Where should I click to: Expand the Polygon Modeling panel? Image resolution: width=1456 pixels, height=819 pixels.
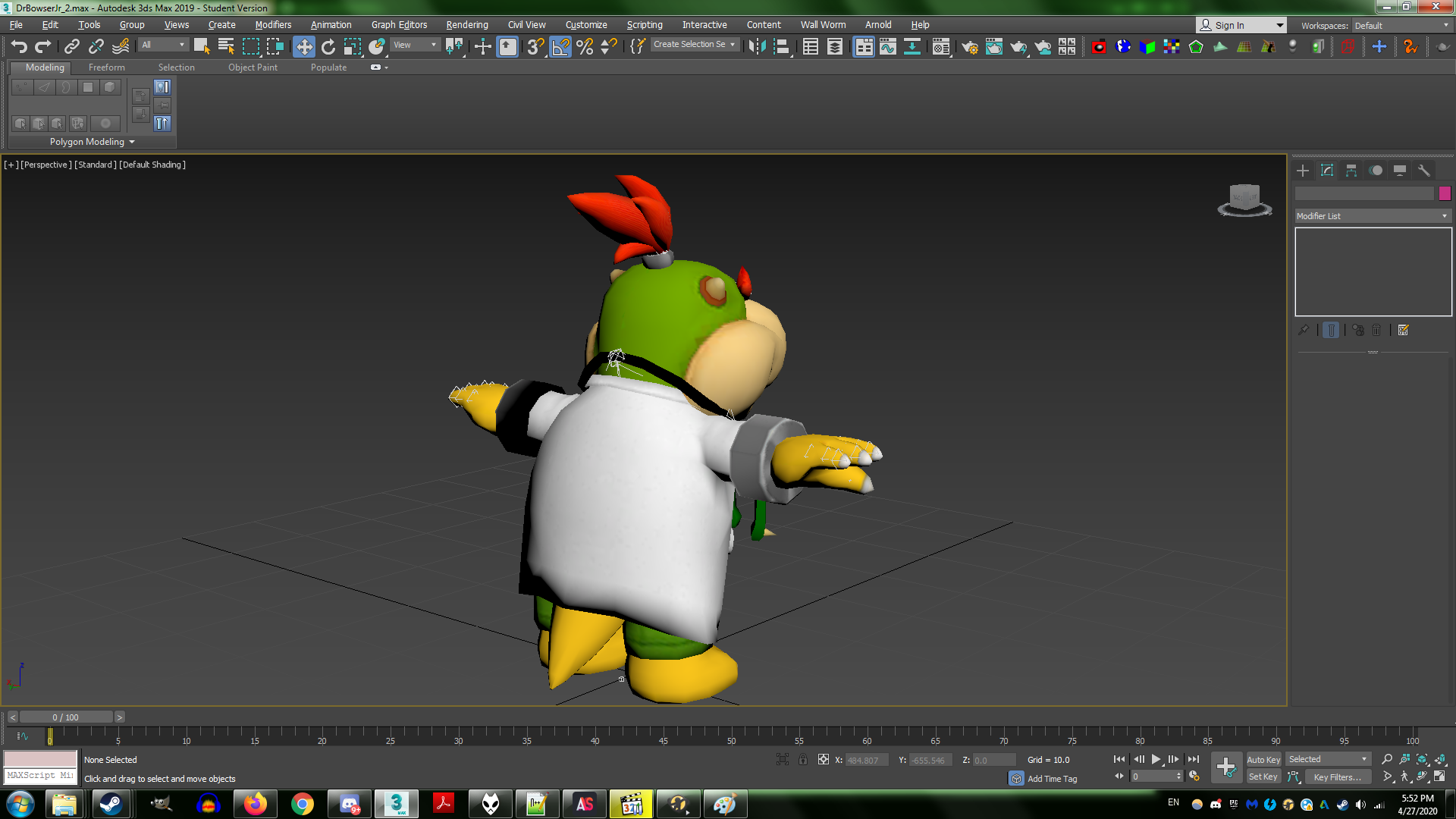pyautogui.click(x=92, y=142)
